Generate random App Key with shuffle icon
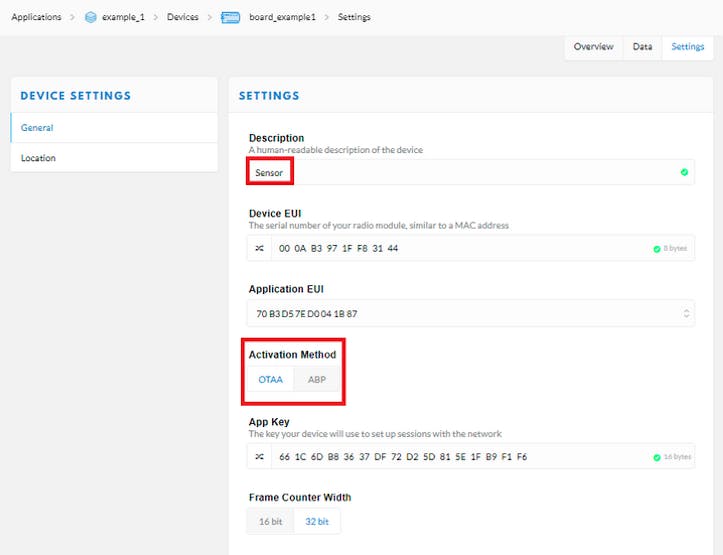This screenshot has height=555, width=723. coord(260,457)
